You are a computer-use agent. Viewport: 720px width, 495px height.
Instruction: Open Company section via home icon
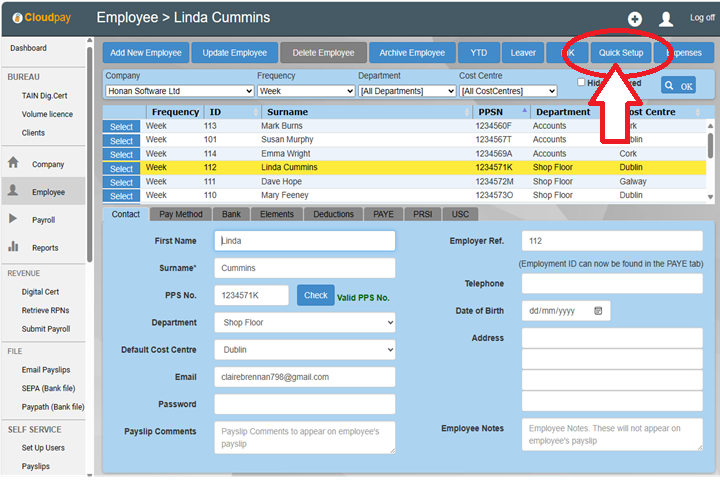[x=14, y=163]
